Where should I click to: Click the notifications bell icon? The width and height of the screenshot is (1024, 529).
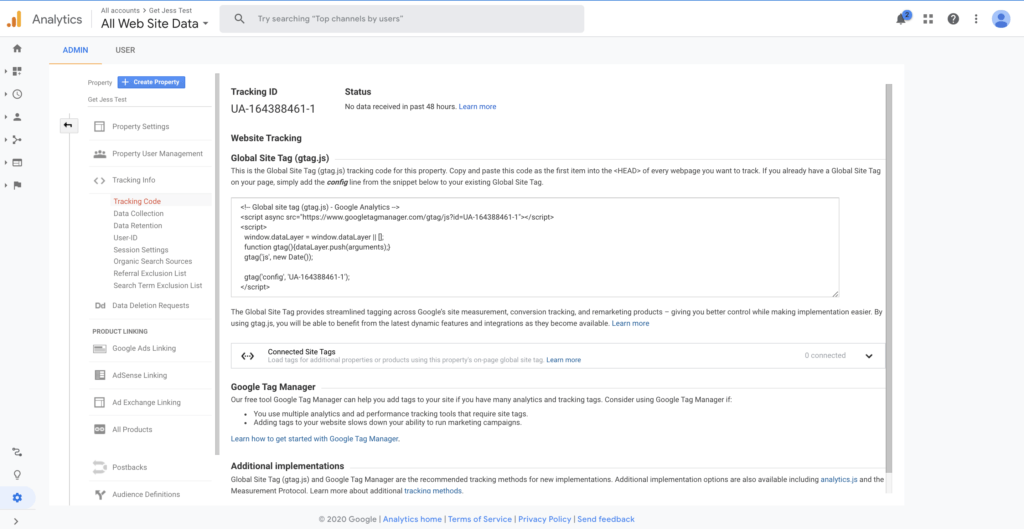tap(901, 19)
